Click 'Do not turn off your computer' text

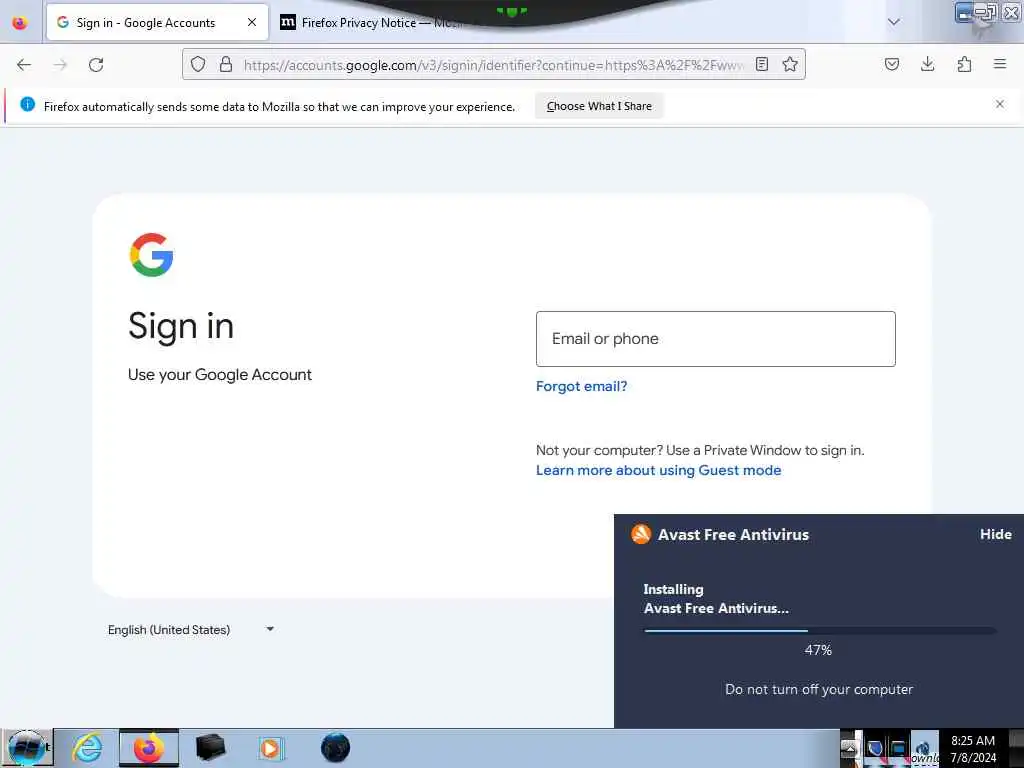point(819,689)
